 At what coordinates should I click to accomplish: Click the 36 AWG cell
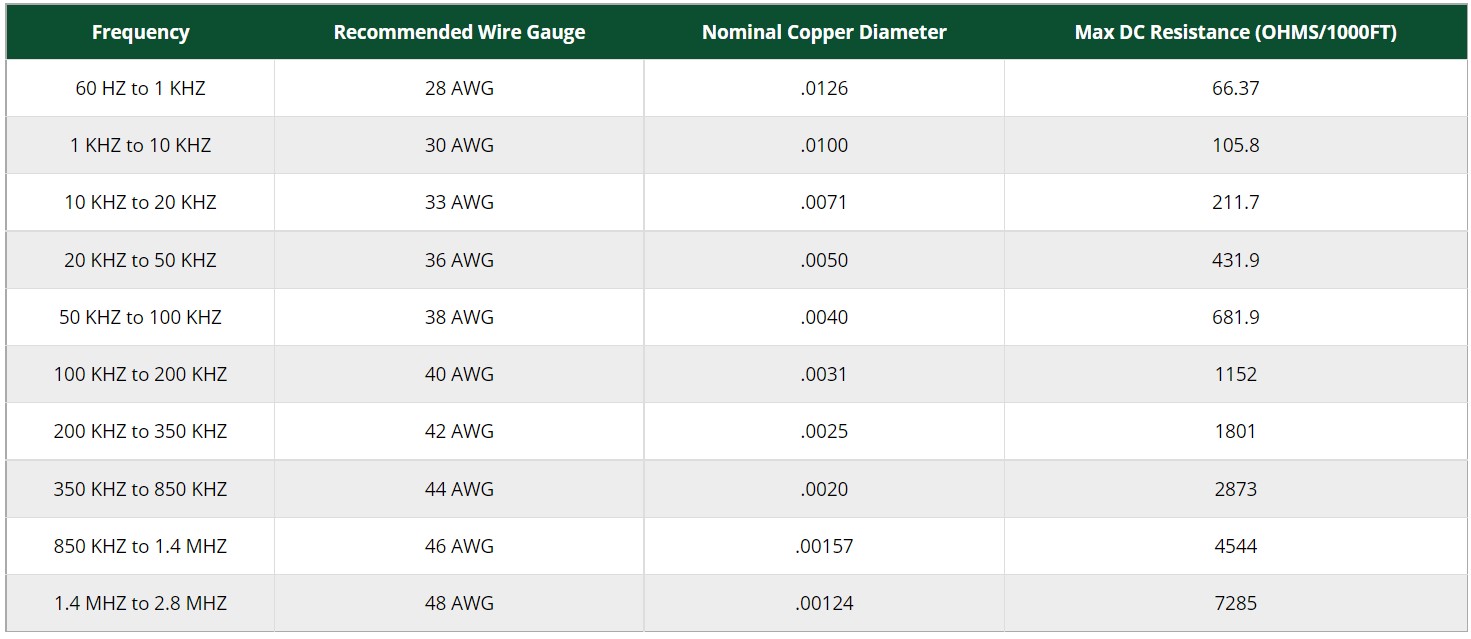(459, 260)
